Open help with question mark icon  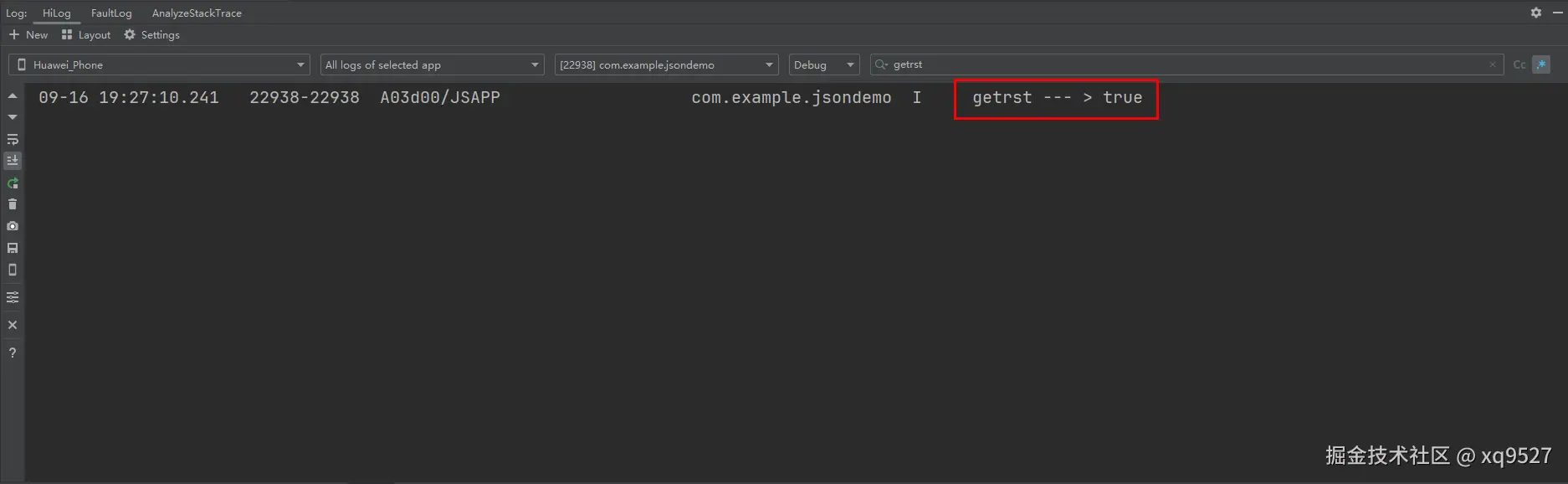[x=13, y=353]
